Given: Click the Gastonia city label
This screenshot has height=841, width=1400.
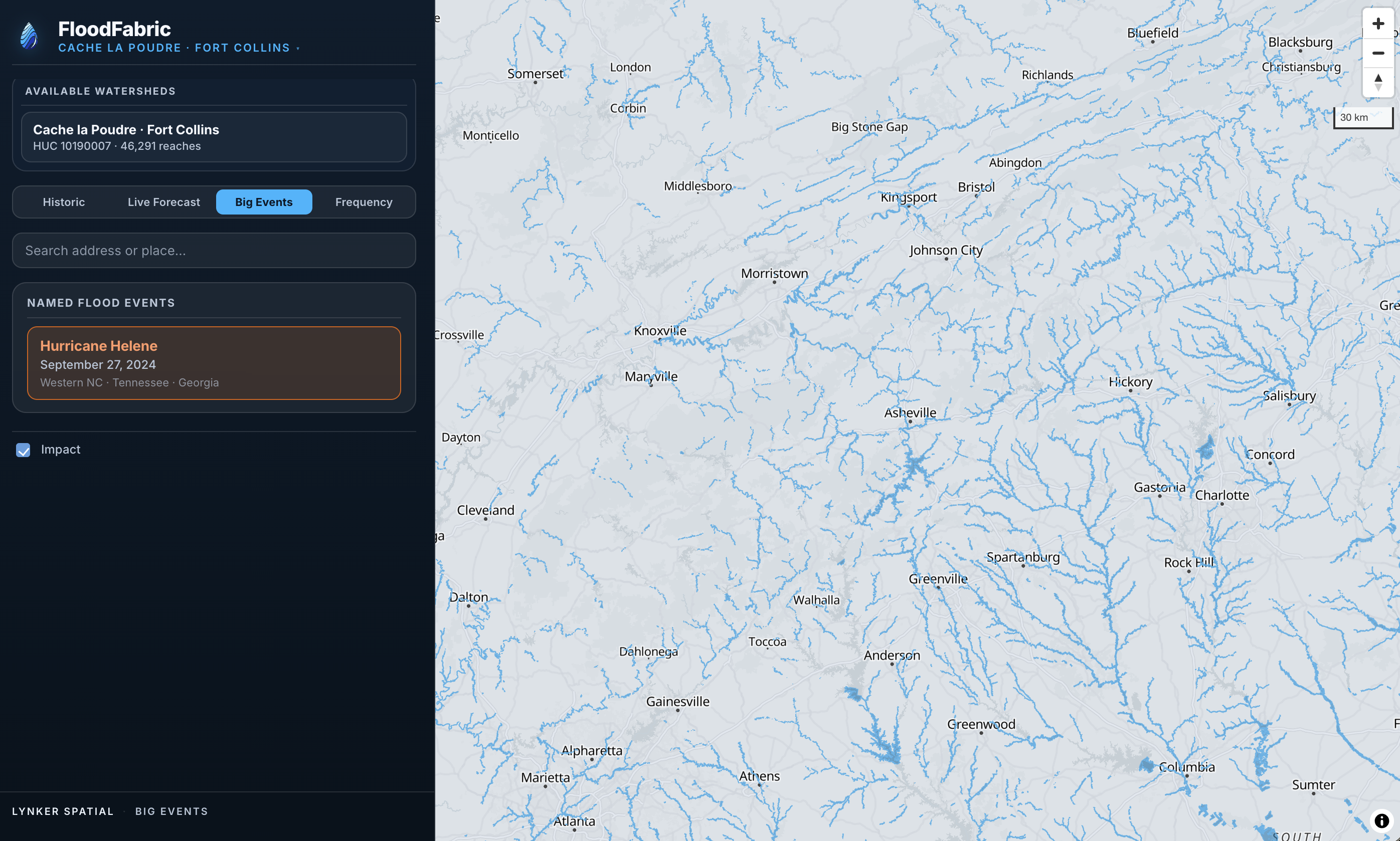Looking at the screenshot, I should tap(1159, 487).
